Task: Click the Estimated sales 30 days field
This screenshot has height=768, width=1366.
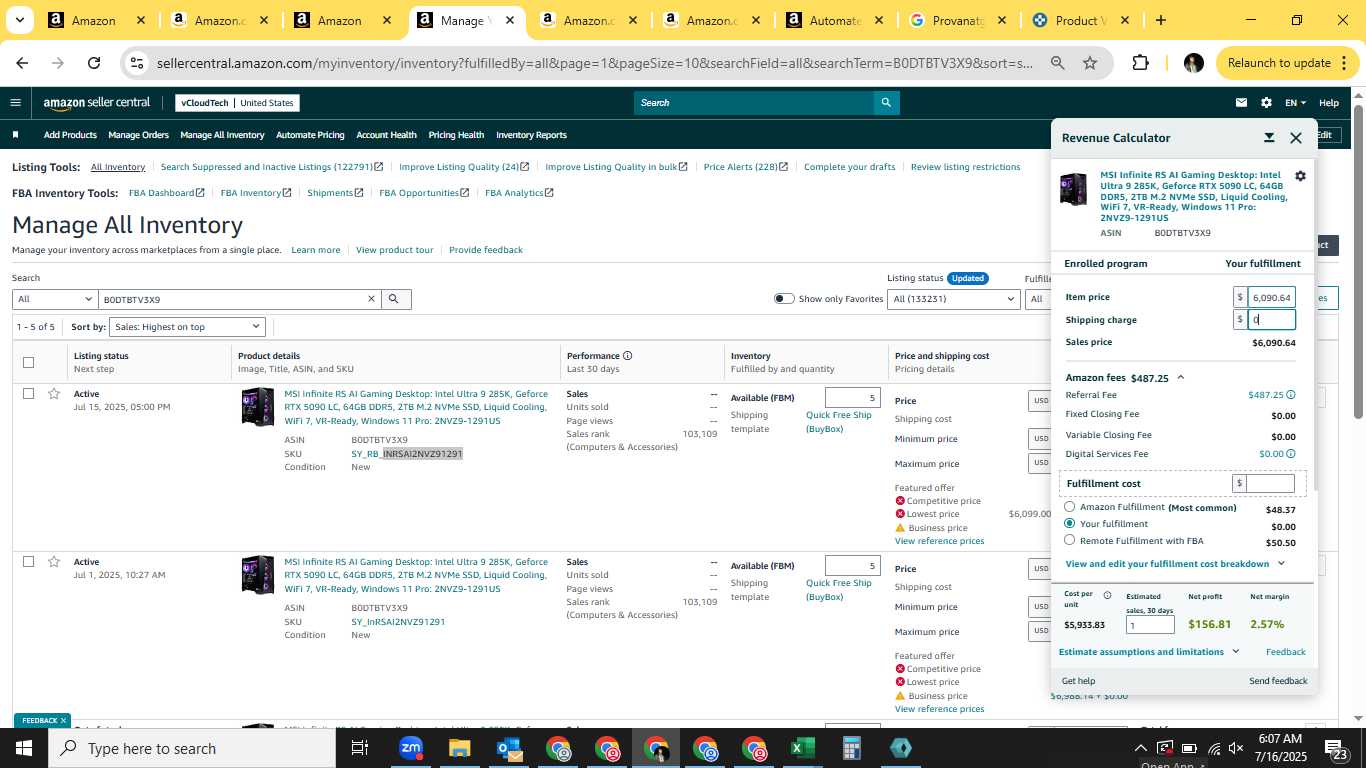Action: pos(1150,625)
